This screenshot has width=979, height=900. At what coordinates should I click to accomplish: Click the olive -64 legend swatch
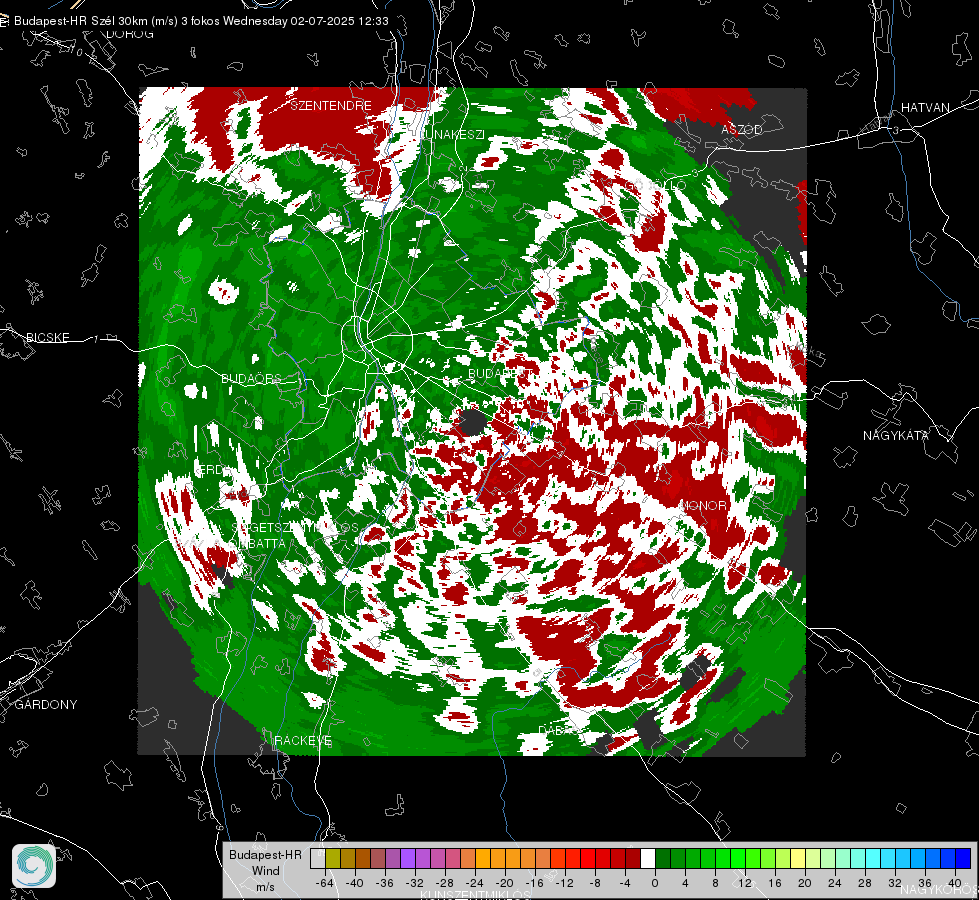(x=332, y=858)
